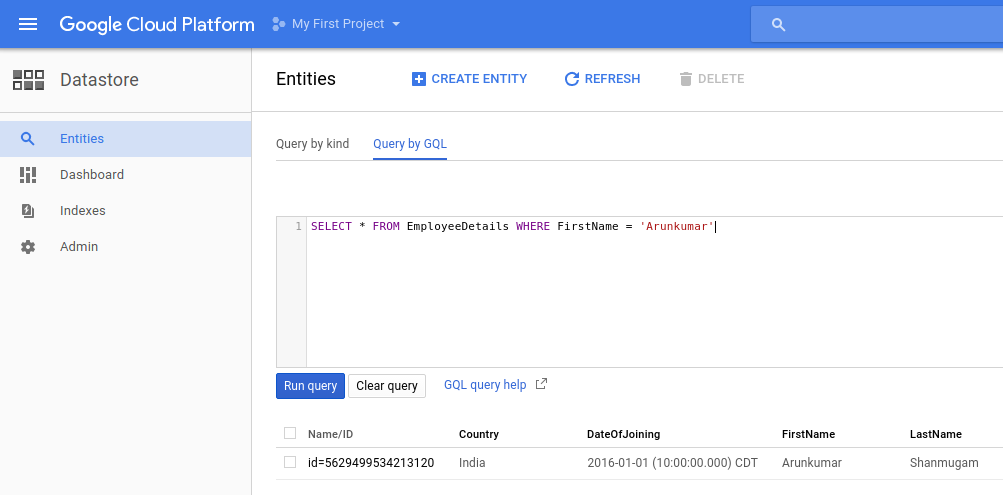
Task: Open the GQL query help link
Action: click(485, 384)
